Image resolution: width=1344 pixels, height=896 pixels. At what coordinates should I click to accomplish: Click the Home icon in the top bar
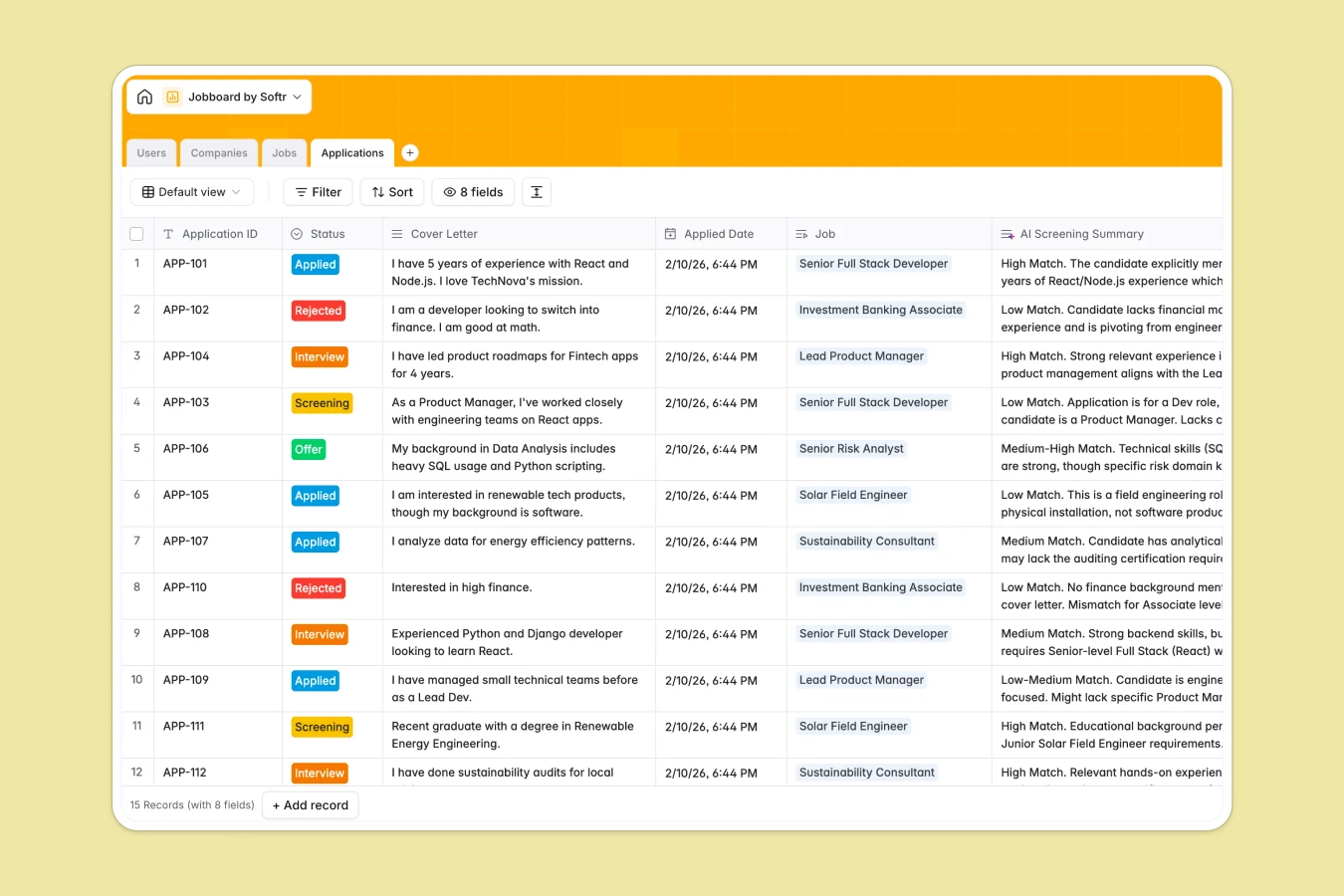[144, 97]
